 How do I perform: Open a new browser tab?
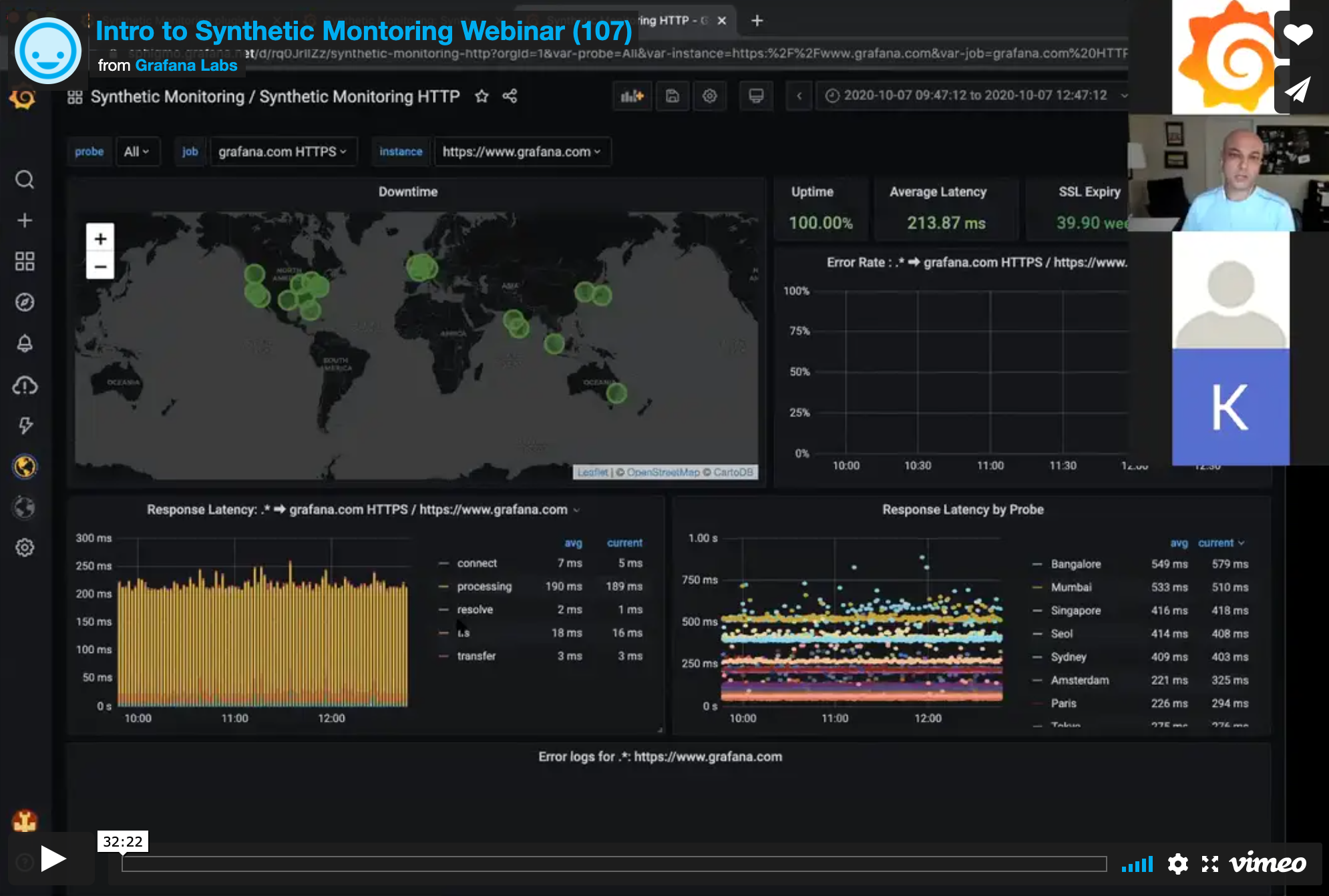point(757,21)
